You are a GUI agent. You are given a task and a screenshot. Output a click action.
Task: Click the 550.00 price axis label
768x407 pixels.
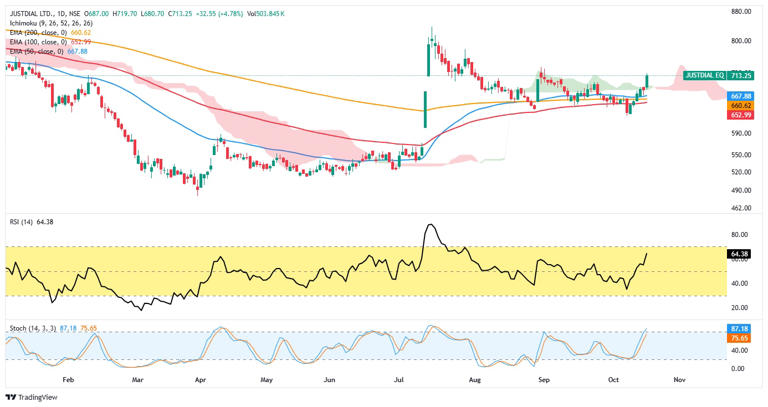(x=741, y=155)
